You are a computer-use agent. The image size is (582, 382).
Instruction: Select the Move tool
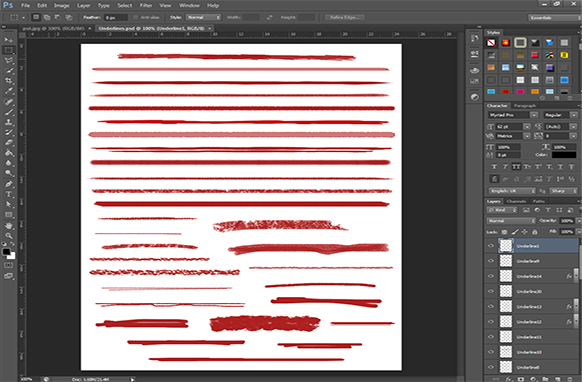click(x=8, y=40)
